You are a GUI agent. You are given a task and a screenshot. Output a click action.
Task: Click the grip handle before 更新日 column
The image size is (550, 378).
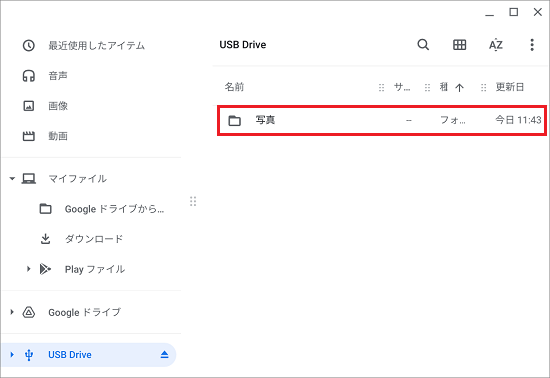point(483,87)
